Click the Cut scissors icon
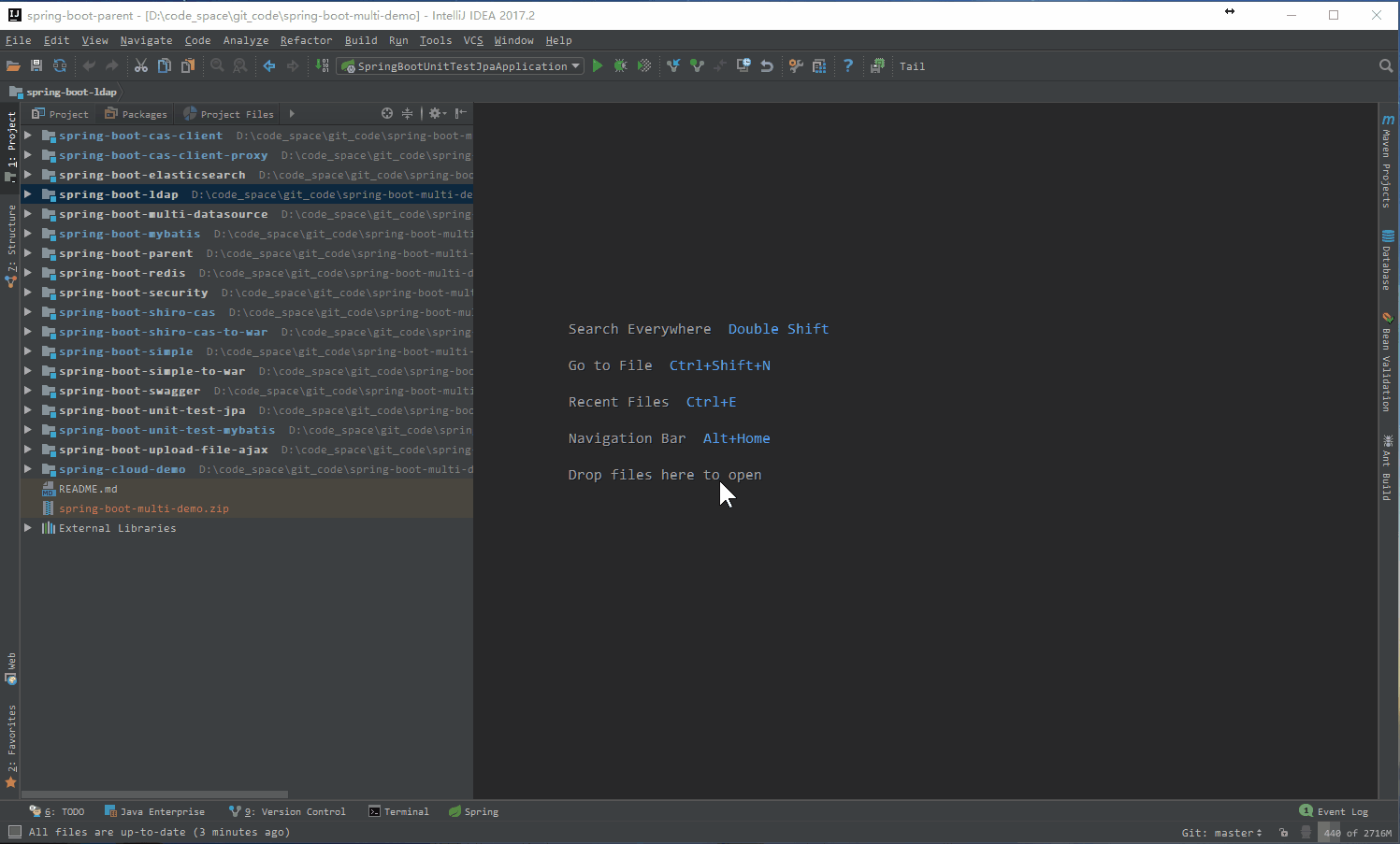Viewport: 1400px width, 844px height. pyautogui.click(x=141, y=66)
